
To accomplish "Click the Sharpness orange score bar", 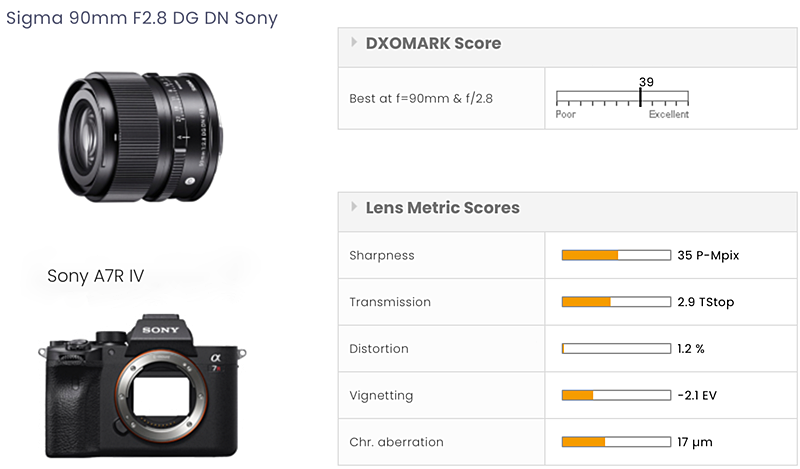I will point(590,256).
